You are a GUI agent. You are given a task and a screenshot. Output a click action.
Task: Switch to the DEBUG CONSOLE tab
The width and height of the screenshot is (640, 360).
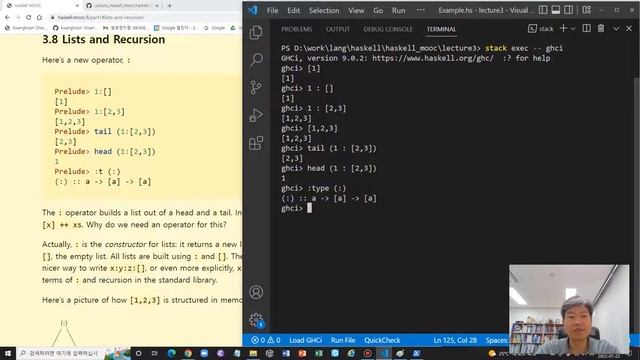(388, 29)
